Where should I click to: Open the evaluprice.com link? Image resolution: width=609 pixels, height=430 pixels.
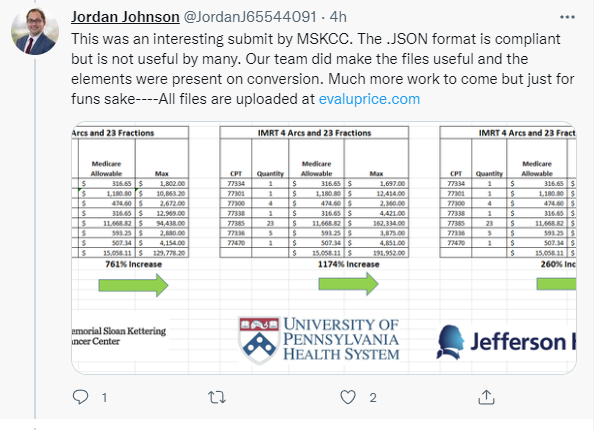click(369, 99)
